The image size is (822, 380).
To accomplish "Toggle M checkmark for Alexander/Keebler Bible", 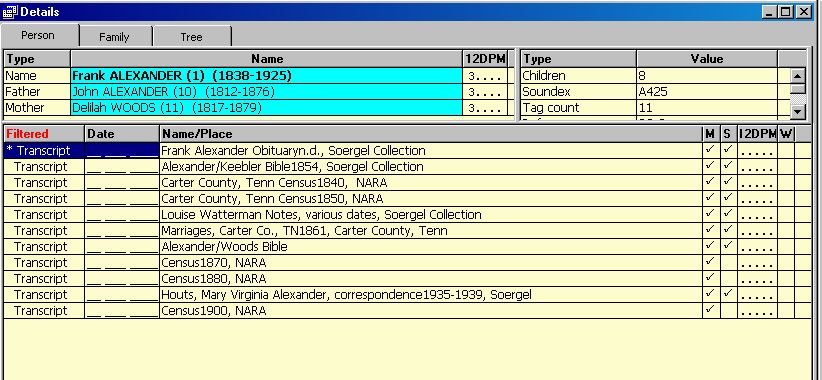I will [x=710, y=166].
